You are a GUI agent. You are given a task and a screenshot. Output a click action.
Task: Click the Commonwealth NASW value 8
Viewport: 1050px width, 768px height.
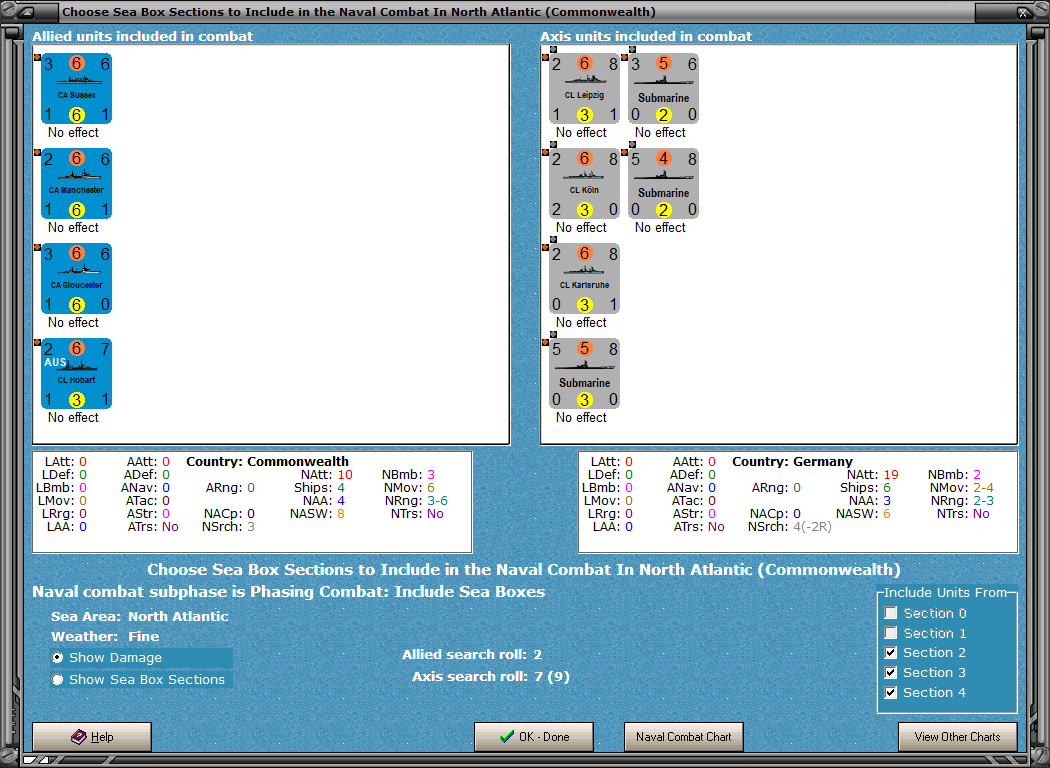[x=341, y=514]
